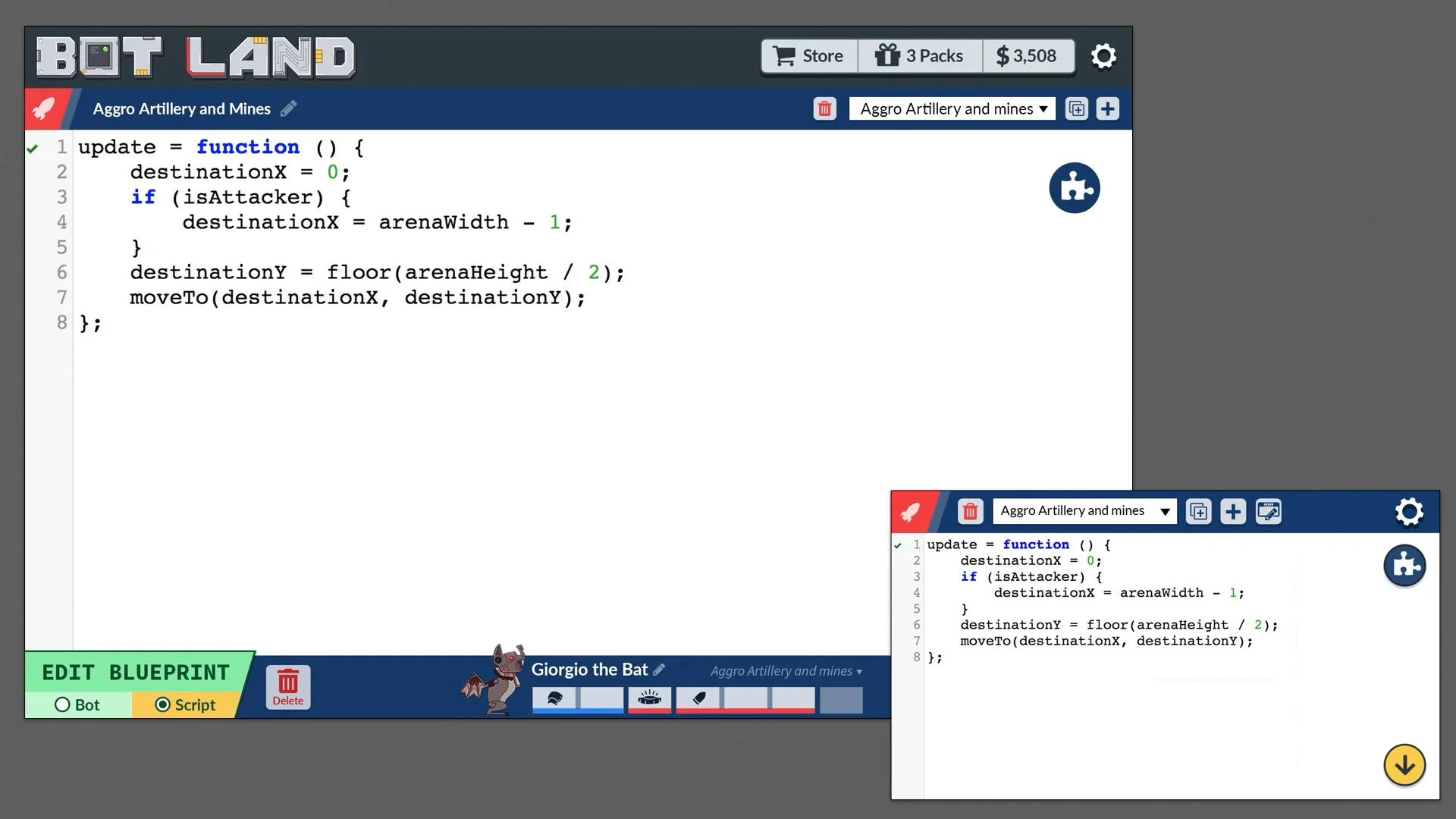Click the pencil icon beside Giorgio the Bat
Image resolution: width=1456 pixels, height=819 pixels.
(x=659, y=670)
